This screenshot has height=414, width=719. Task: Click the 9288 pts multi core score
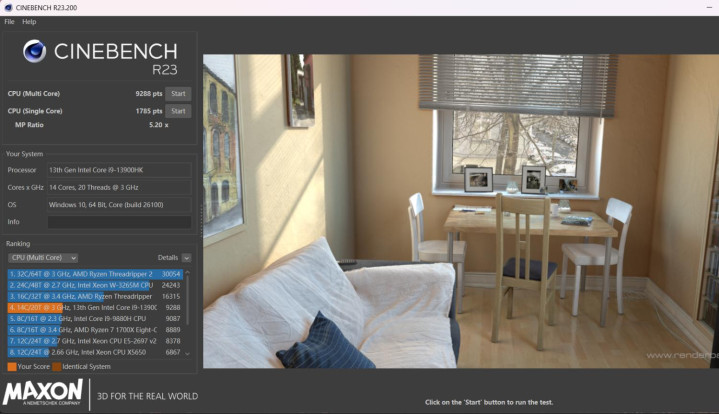149,94
